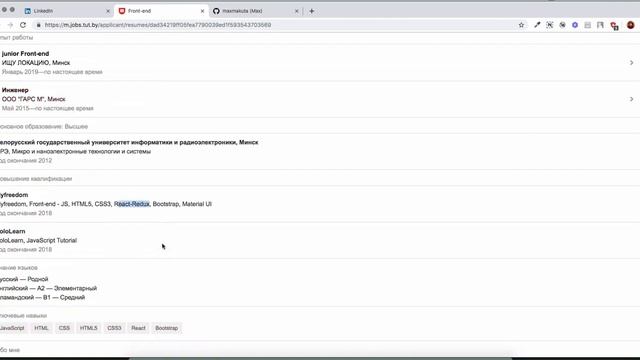Open the dashed-square capture extension icon
The image size is (640, 360).
point(550,25)
